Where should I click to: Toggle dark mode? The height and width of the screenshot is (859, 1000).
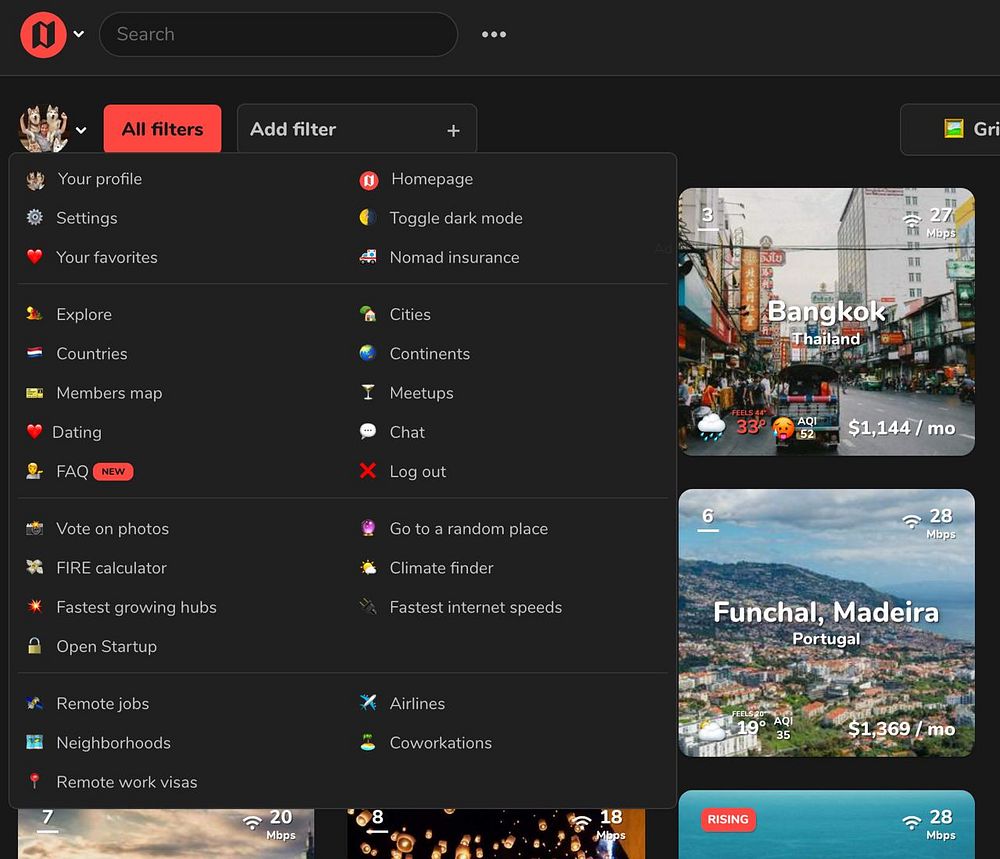(x=455, y=218)
